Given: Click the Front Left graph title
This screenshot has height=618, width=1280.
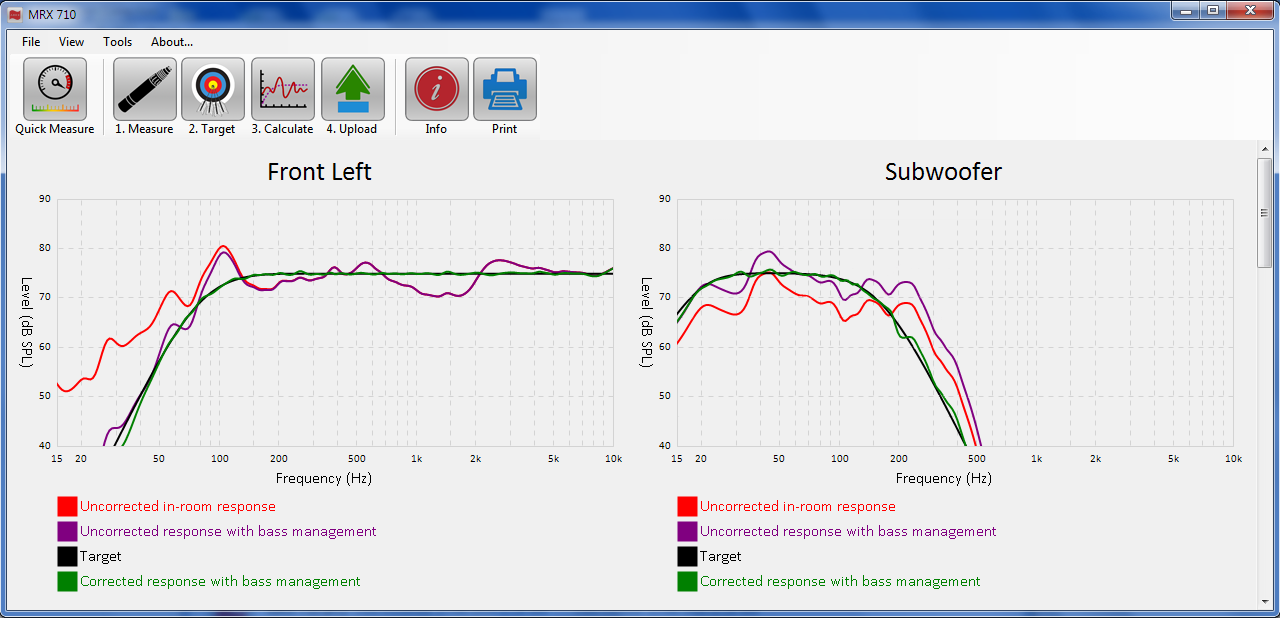Looking at the screenshot, I should (319, 172).
